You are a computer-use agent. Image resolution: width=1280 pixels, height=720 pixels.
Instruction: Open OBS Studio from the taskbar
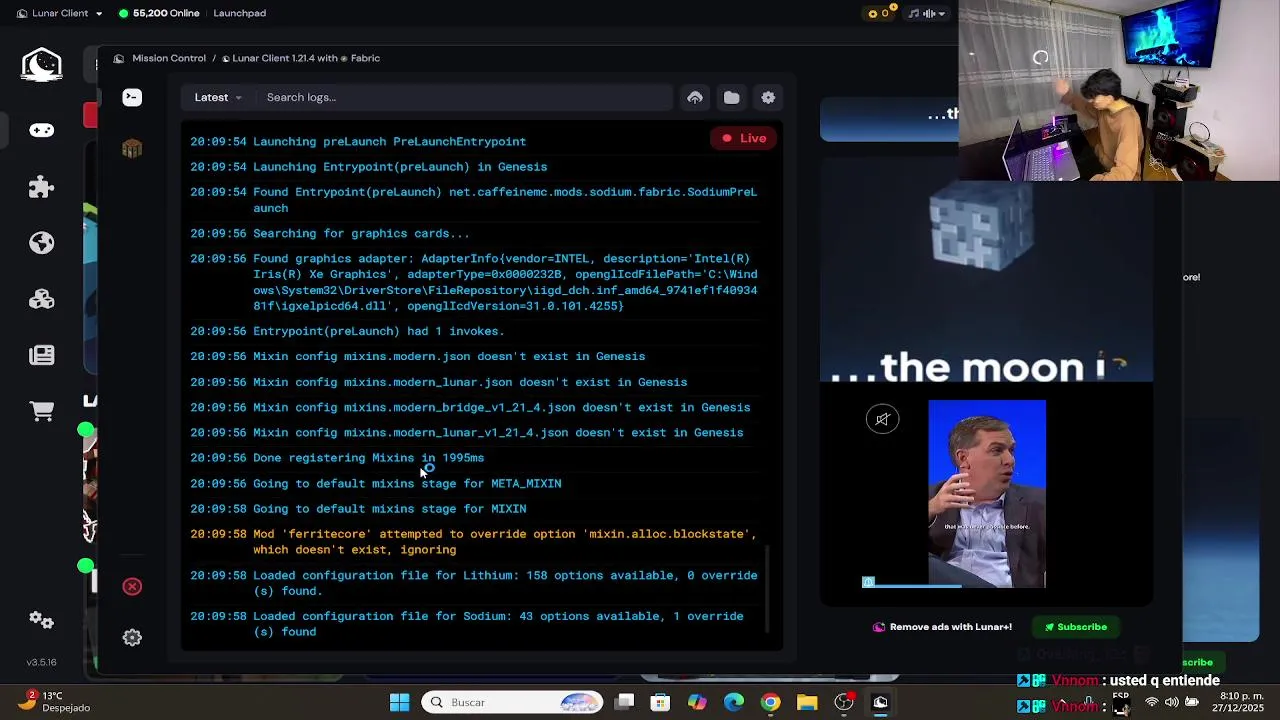pos(844,702)
